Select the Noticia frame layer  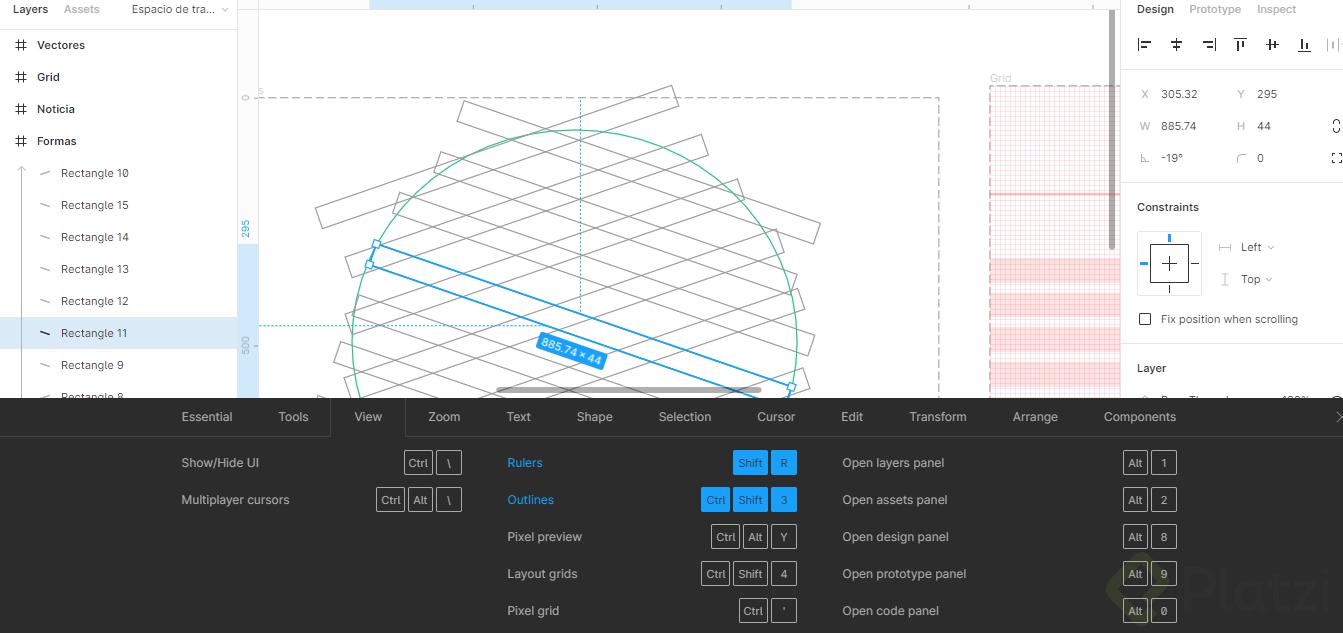[118, 109]
